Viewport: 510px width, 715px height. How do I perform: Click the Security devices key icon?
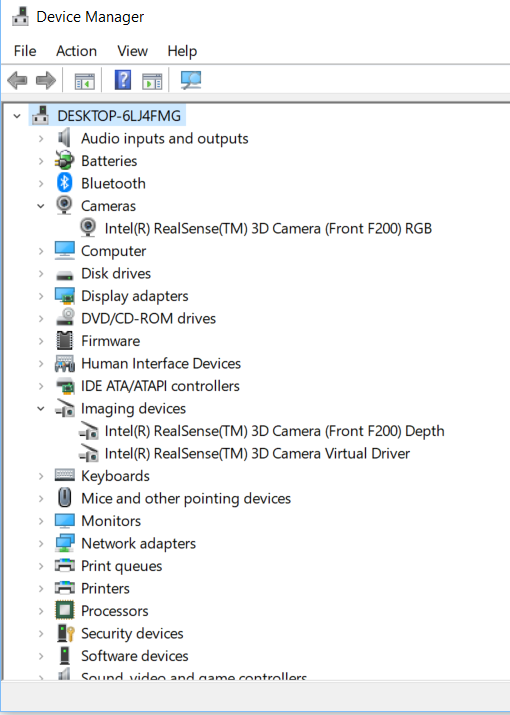66,633
